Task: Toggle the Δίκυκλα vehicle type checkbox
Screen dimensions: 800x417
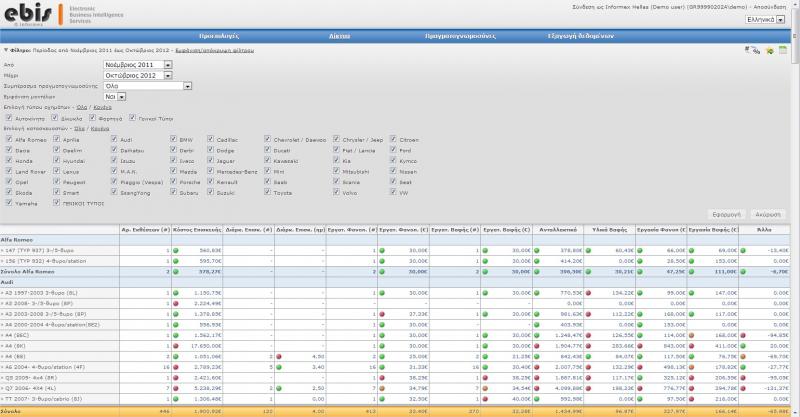Action: (55, 118)
